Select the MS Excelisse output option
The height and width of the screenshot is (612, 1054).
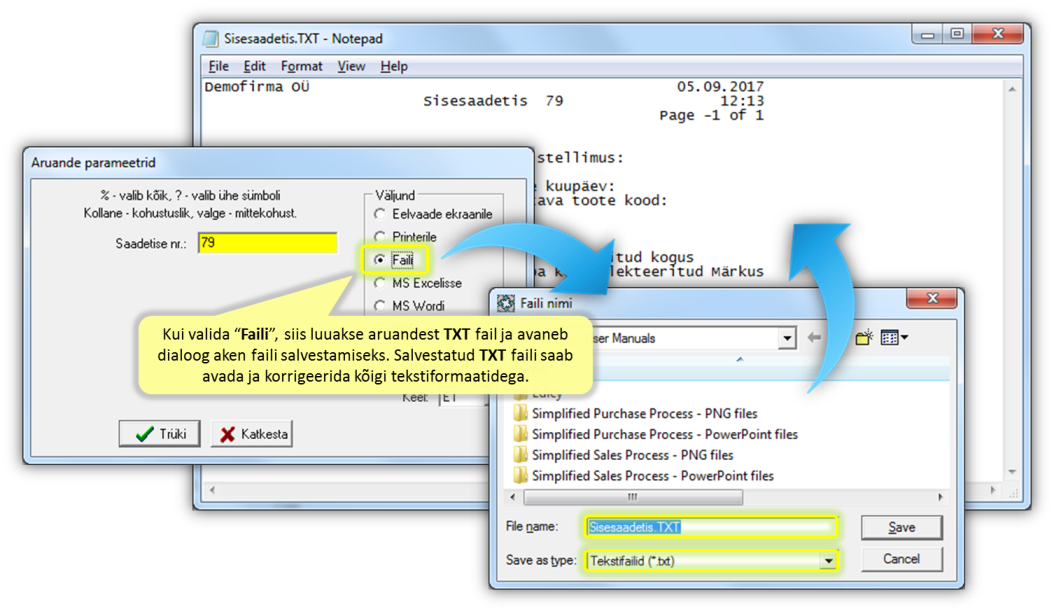tap(418, 283)
